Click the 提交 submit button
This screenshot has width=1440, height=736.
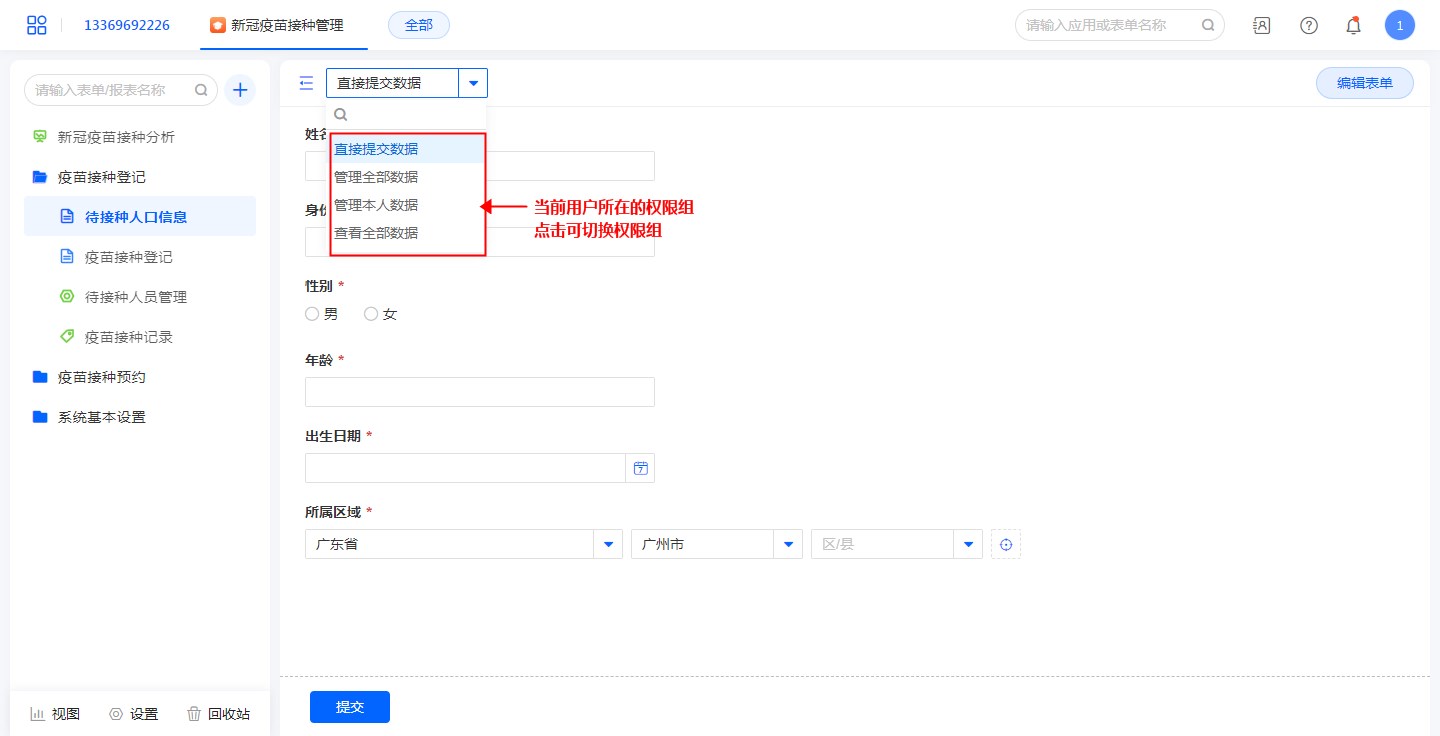point(350,707)
